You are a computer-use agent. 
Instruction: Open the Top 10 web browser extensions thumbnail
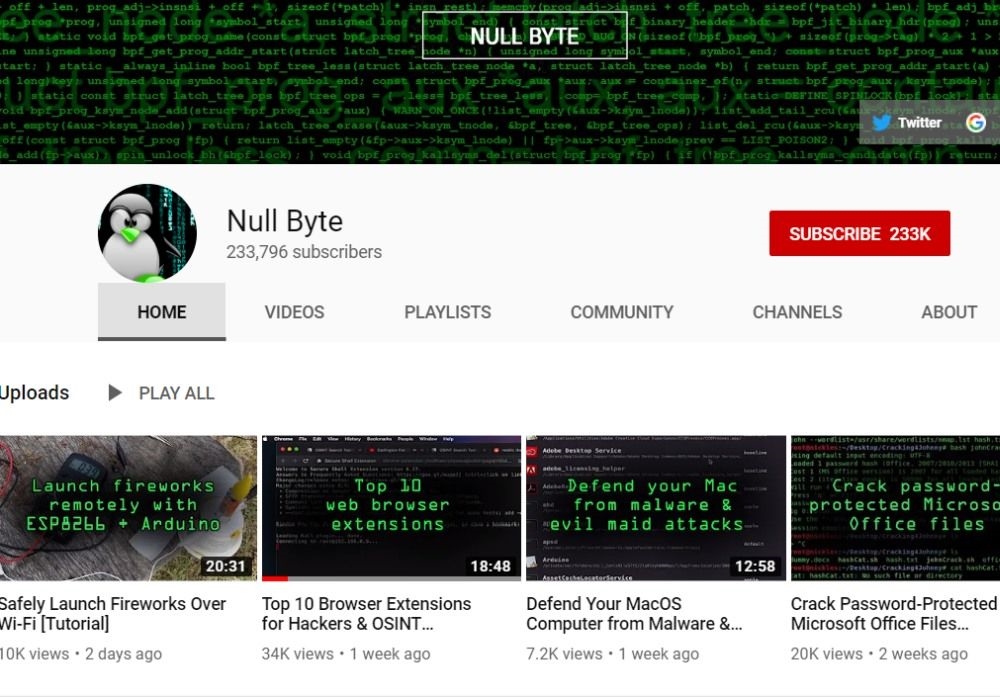[391, 508]
